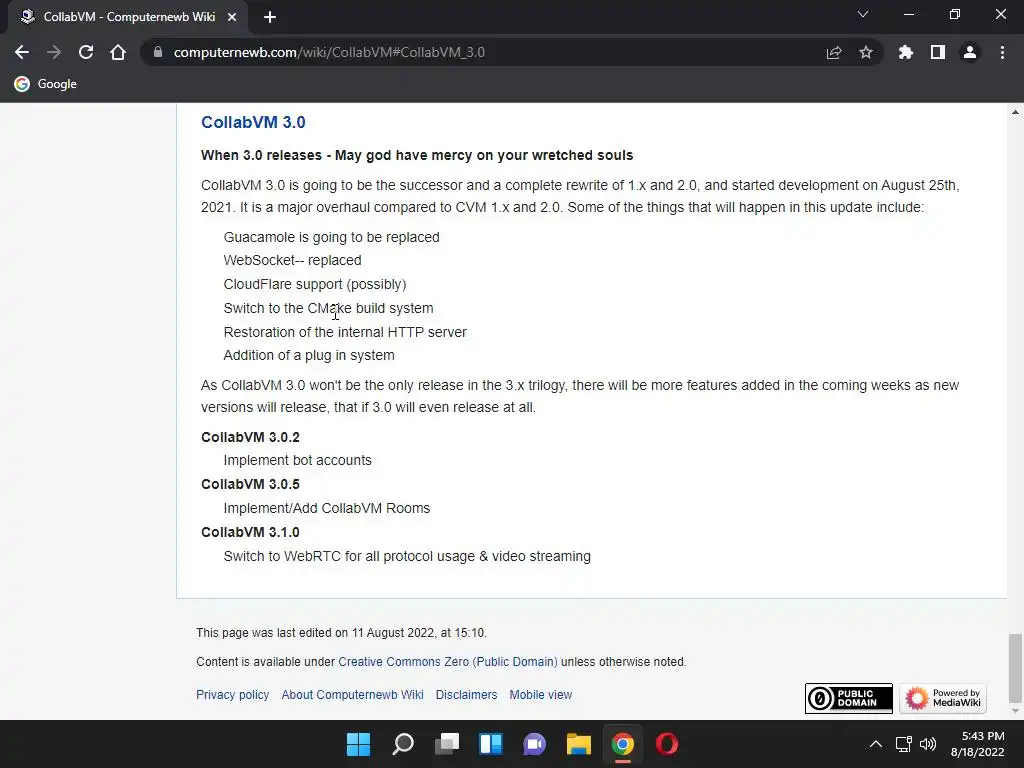The height and width of the screenshot is (768, 1024).
Task: Expand the tab search dropdown
Action: pyautogui.click(x=863, y=14)
